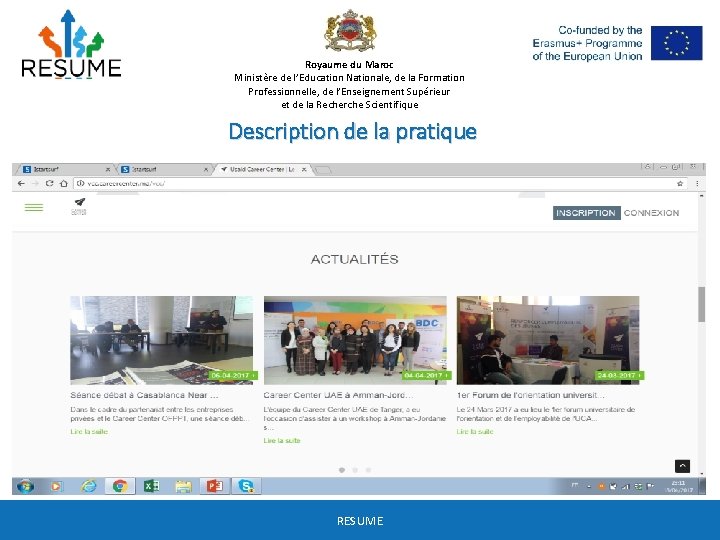Switch to the second Istartsurf tab
The height and width of the screenshot is (540, 720).
point(164,169)
